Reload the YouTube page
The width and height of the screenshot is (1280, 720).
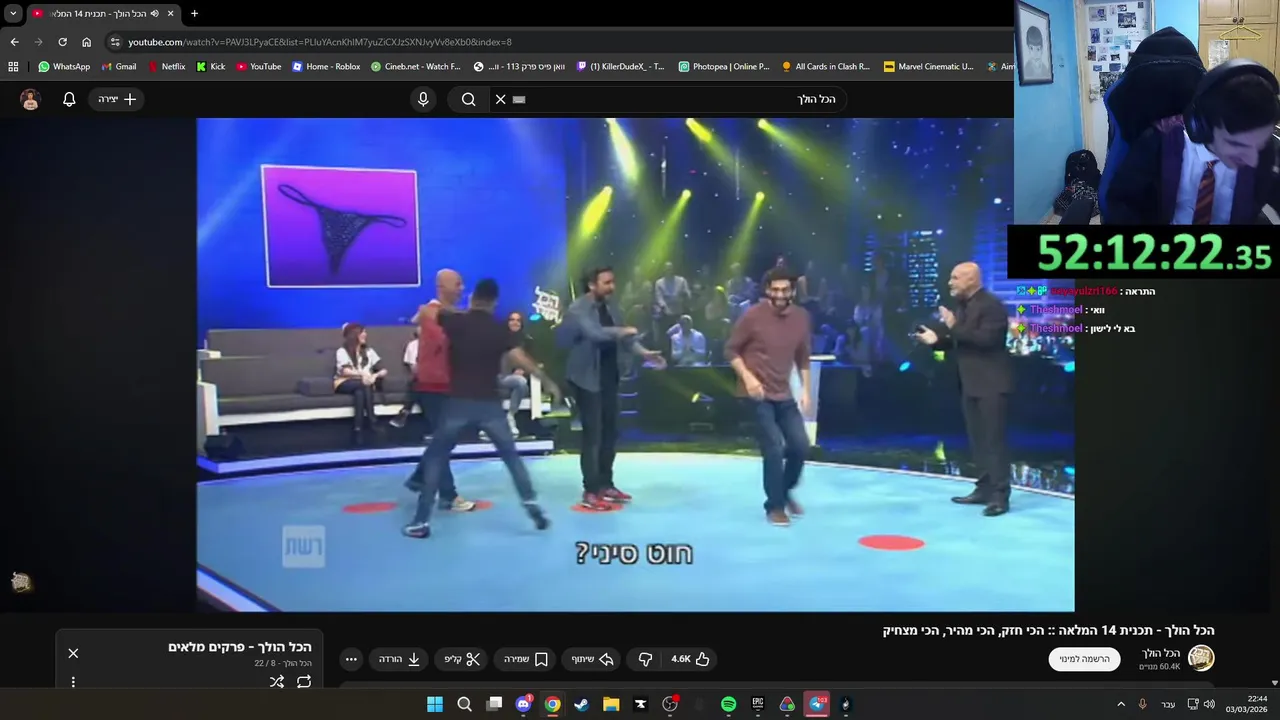62,42
